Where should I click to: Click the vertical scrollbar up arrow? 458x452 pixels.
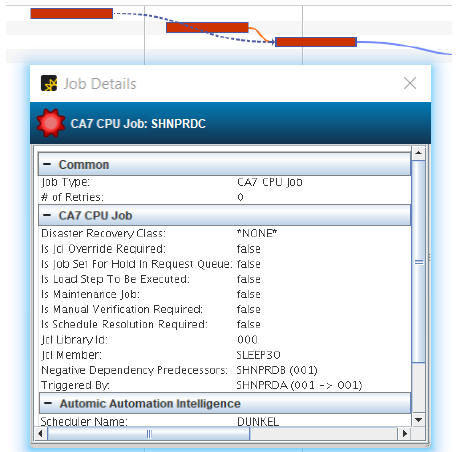[418, 153]
